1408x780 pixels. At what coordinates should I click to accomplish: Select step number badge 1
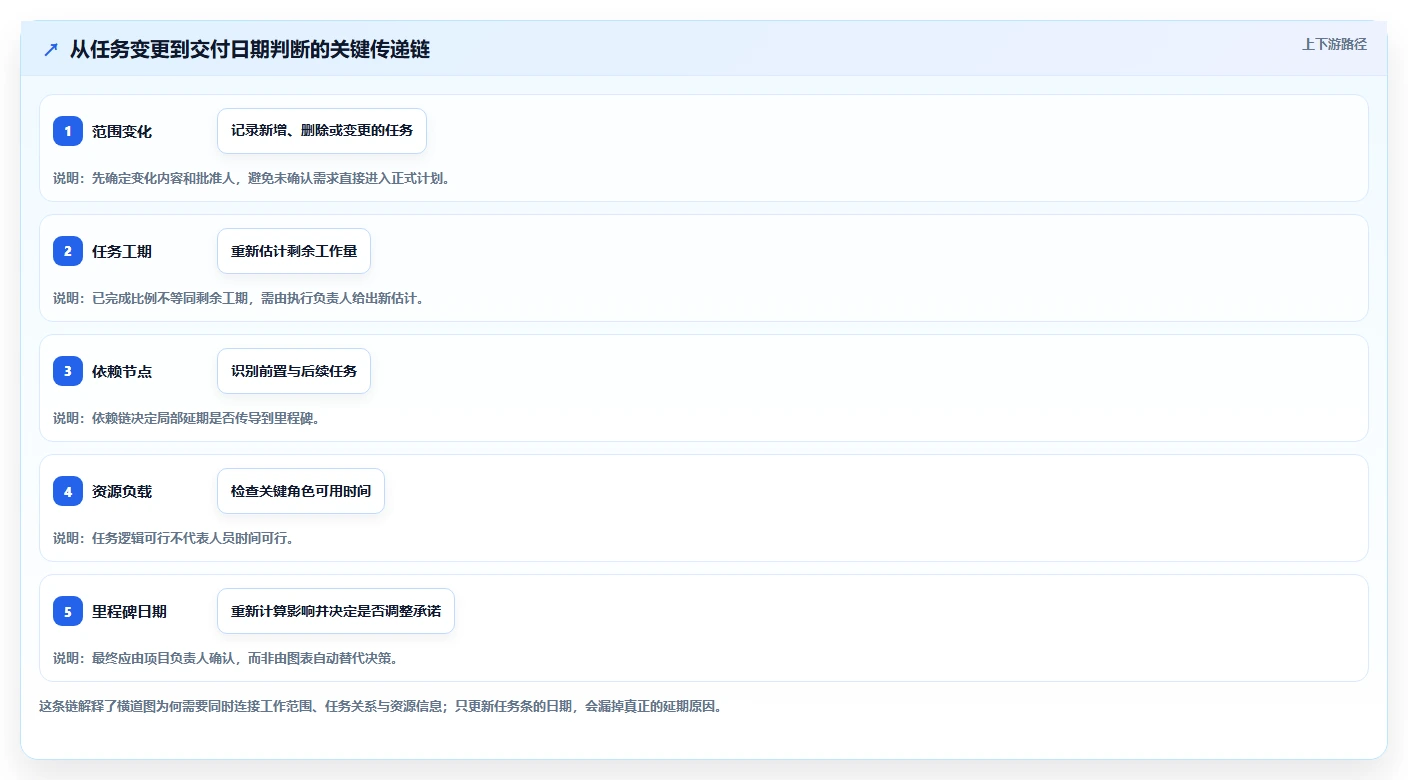click(68, 131)
